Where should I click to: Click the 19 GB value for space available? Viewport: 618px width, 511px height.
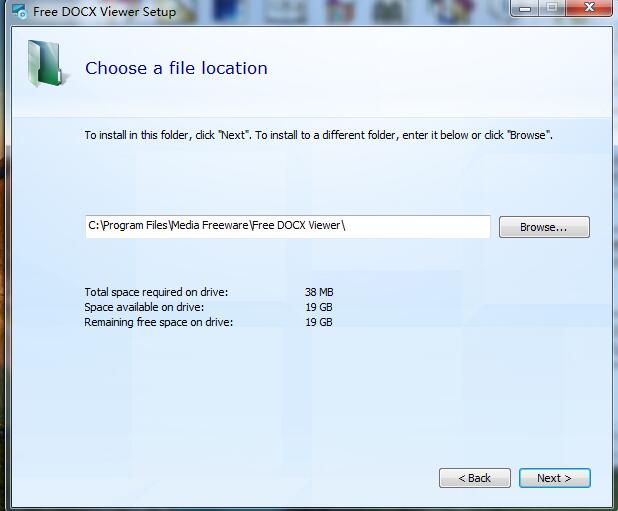(x=319, y=307)
